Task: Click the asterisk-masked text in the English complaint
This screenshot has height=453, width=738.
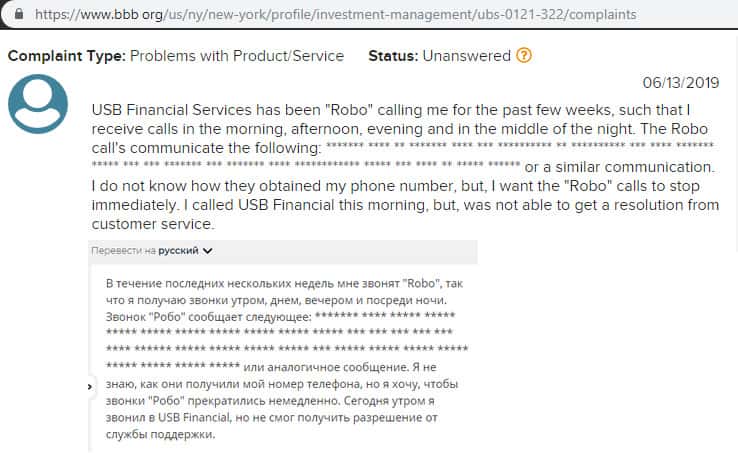Action: [x=400, y=155]
